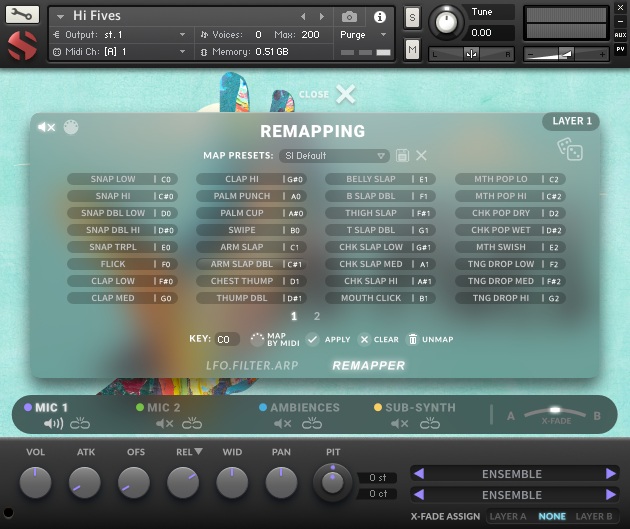Click the Map By MIDI icon

[257, 339]
